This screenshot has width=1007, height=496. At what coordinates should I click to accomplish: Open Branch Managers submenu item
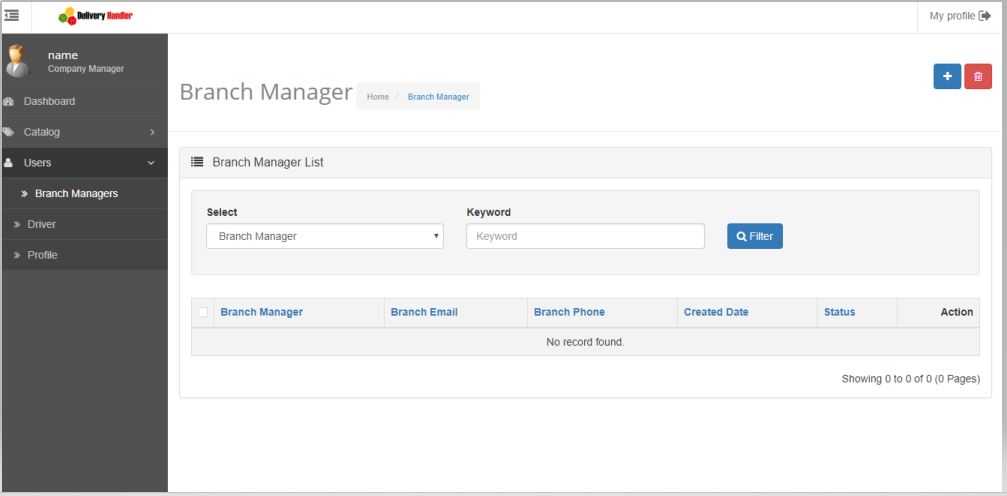coord(84,193)
